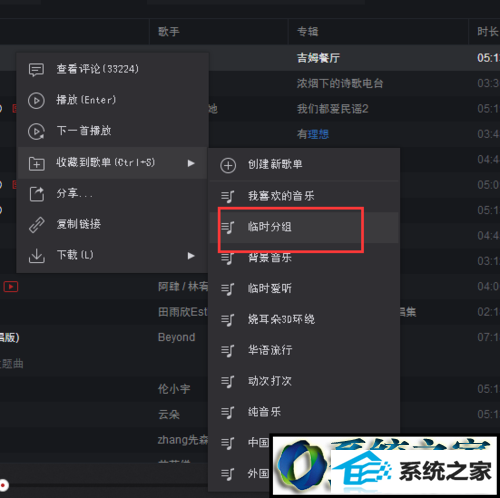Image resolution: width=500 pixels, height=498 pixels.
Task: Add song to 背景音乐 playlist
Action: coord(304,258)
